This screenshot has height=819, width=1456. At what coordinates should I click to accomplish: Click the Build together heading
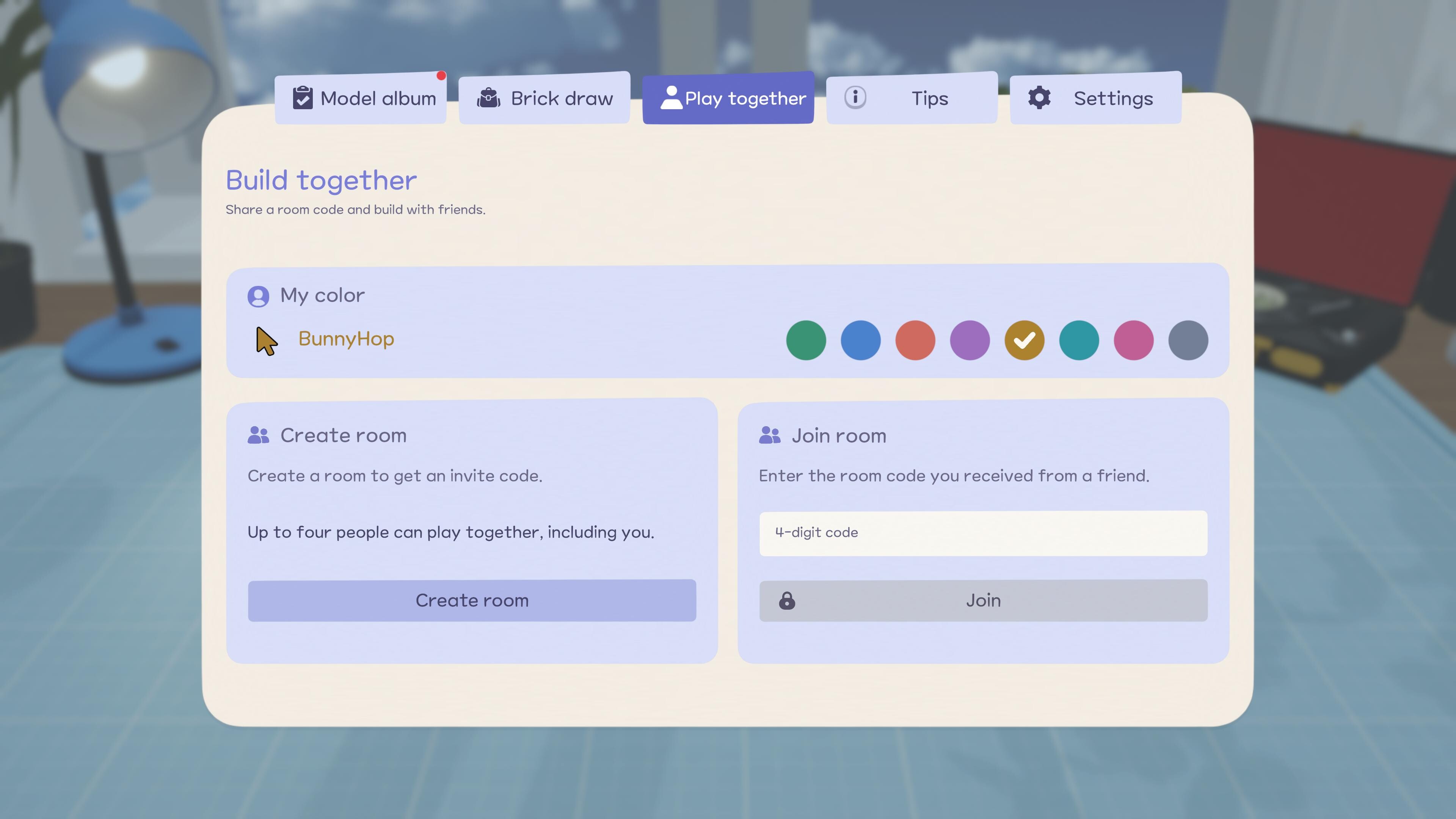pos(321,181)
